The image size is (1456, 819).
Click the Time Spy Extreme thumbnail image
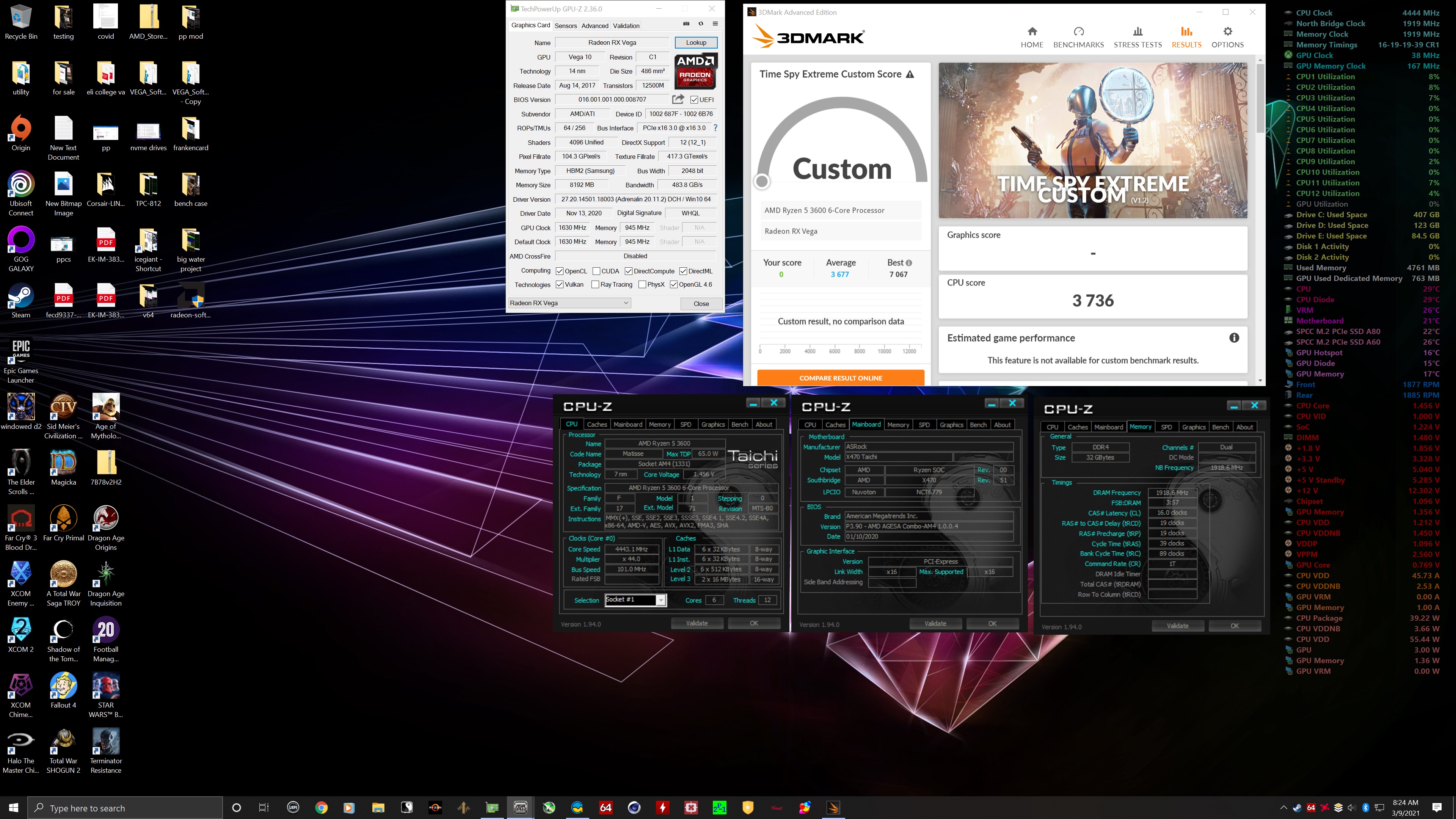(1092, 140)
